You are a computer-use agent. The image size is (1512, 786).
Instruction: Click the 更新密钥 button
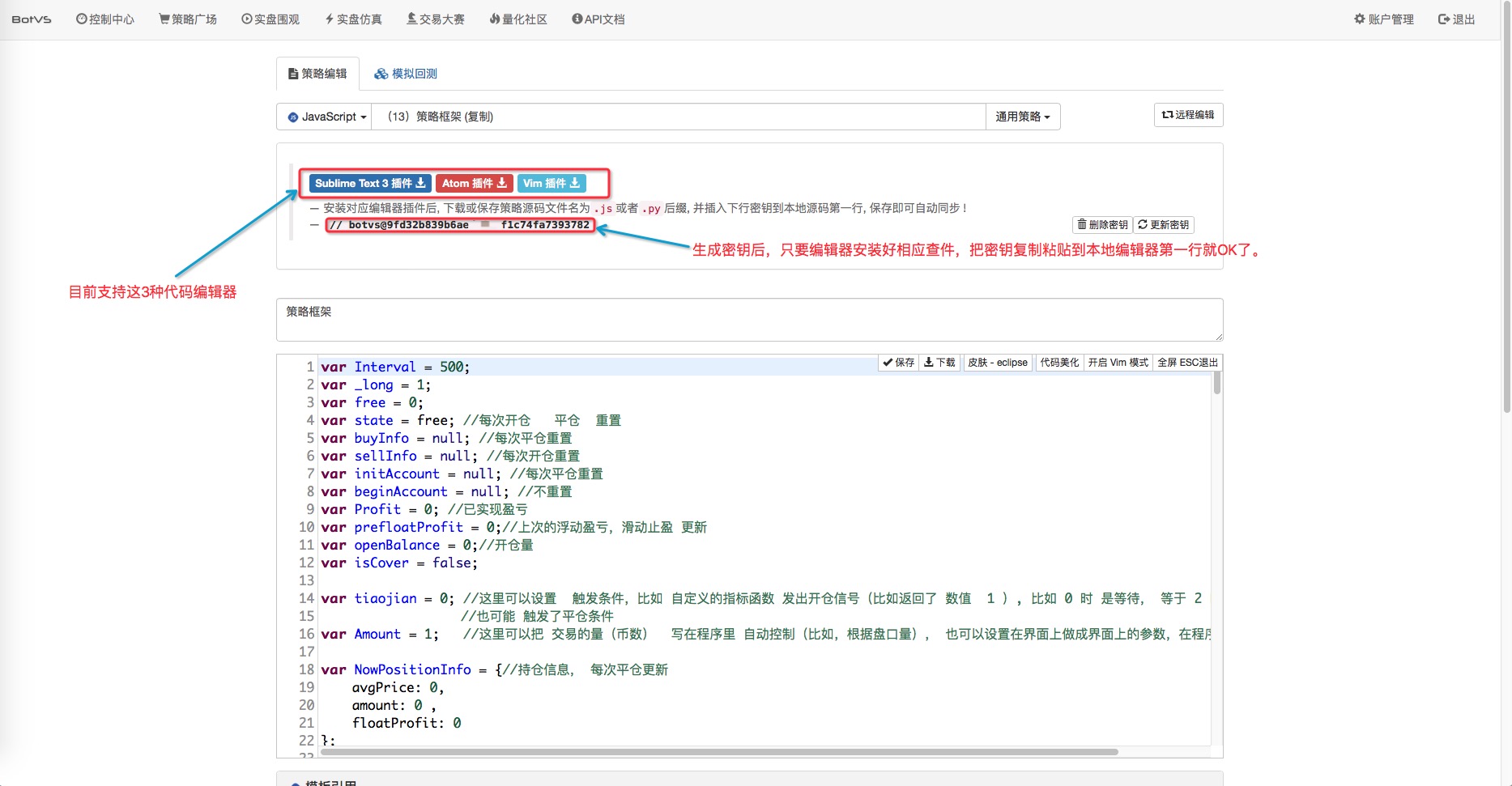tap(1164, 225)
